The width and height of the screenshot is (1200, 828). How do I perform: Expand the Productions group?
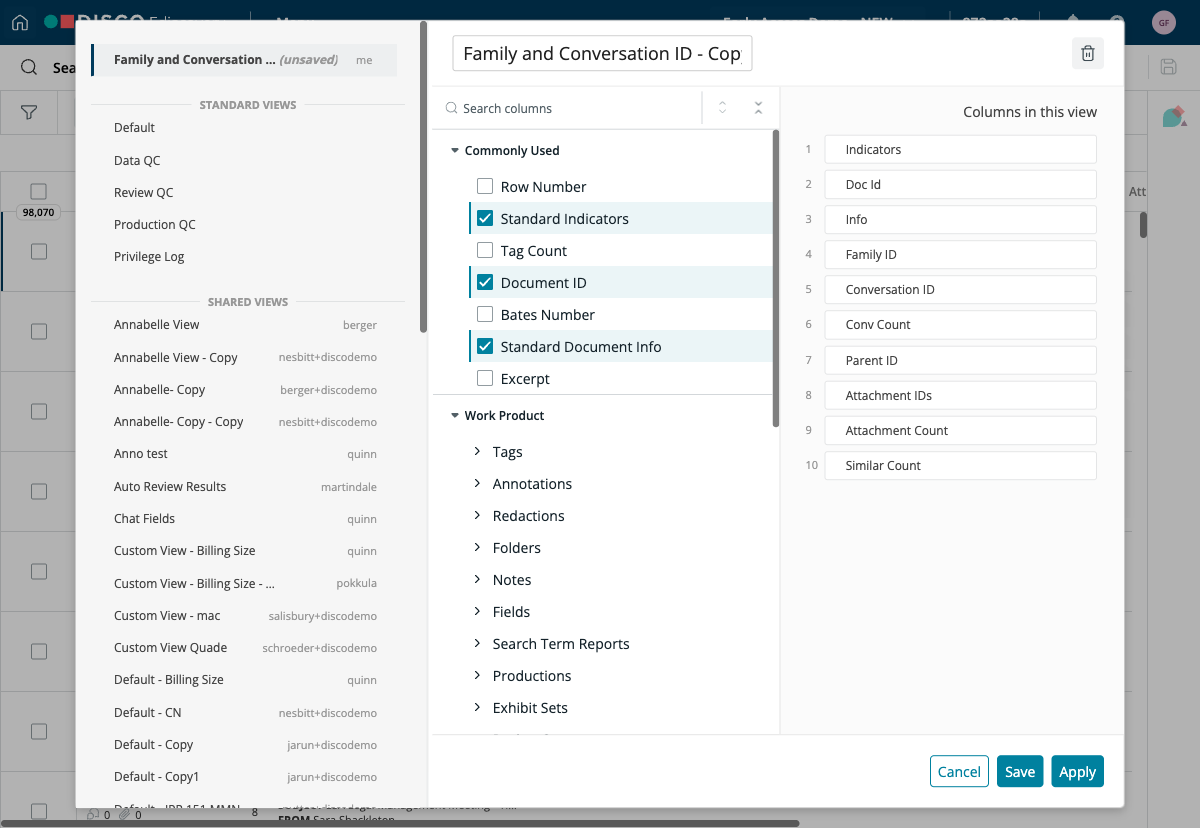coord(477,676)
